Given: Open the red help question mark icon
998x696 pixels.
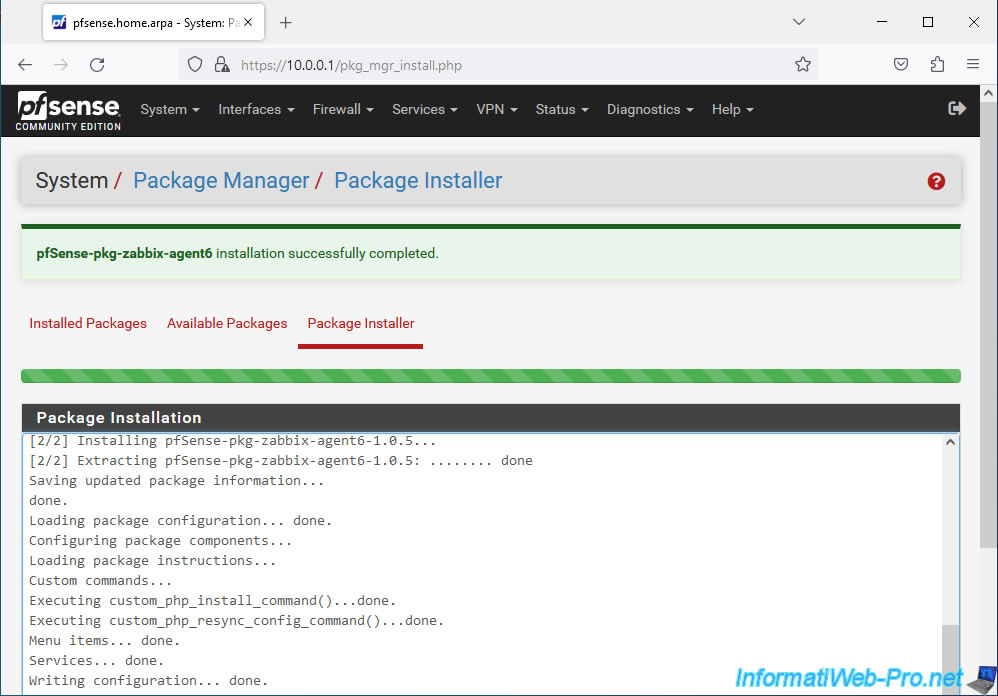Looking at the screenshot, I should point(936,181).
